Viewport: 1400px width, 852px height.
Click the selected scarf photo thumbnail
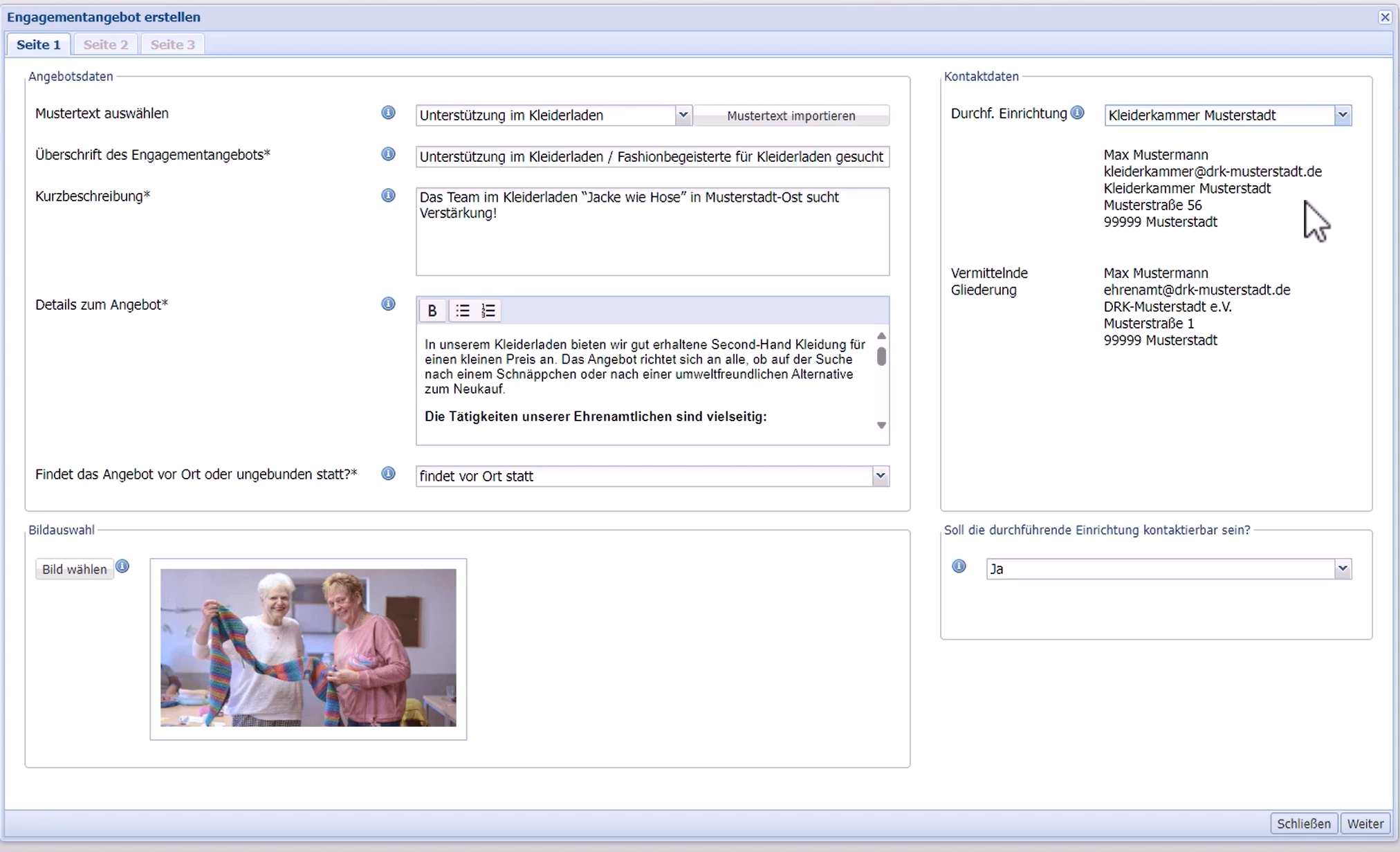pyautogui.click(x=308, y=648)
